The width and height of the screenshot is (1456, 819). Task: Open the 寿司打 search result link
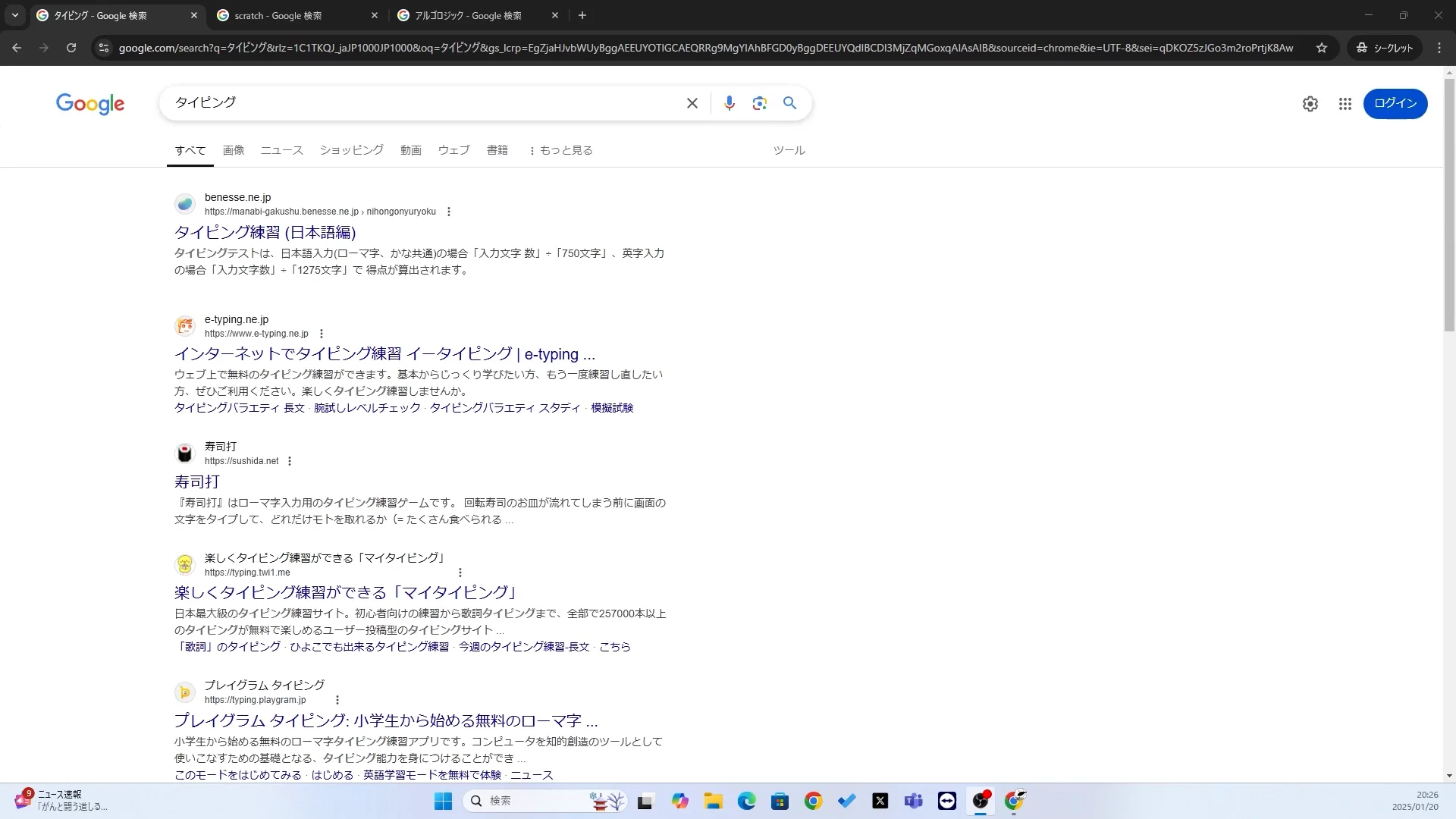coord(197,482)
